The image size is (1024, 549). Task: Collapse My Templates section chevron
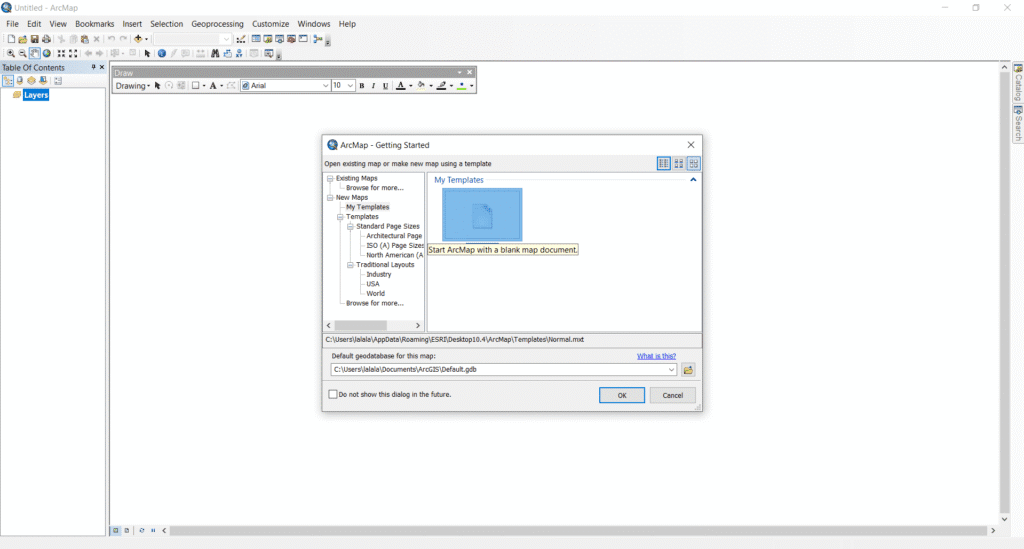[x=693, y=180]
